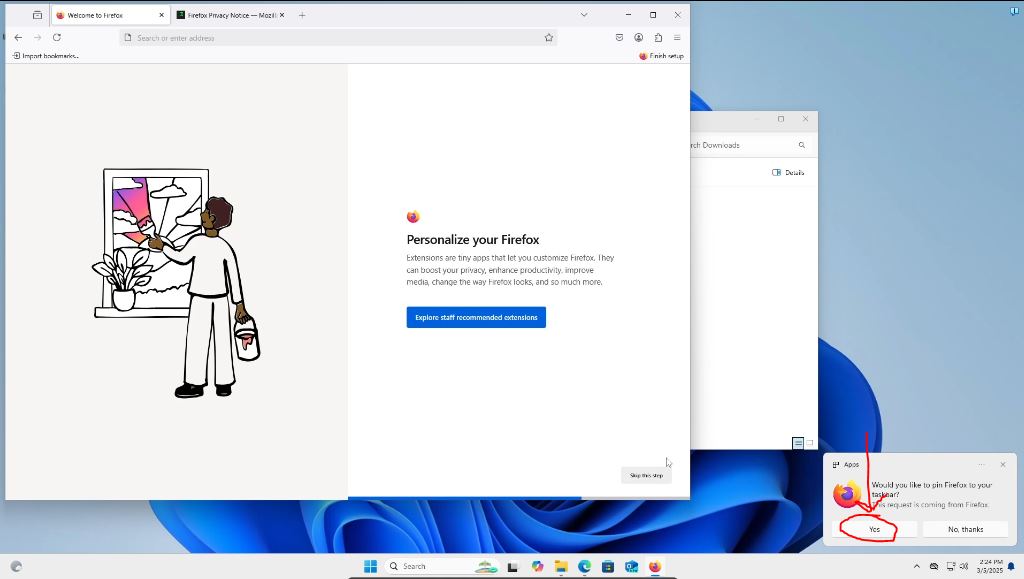Switch File Explorer to large thumbnails view

[810, 443]
